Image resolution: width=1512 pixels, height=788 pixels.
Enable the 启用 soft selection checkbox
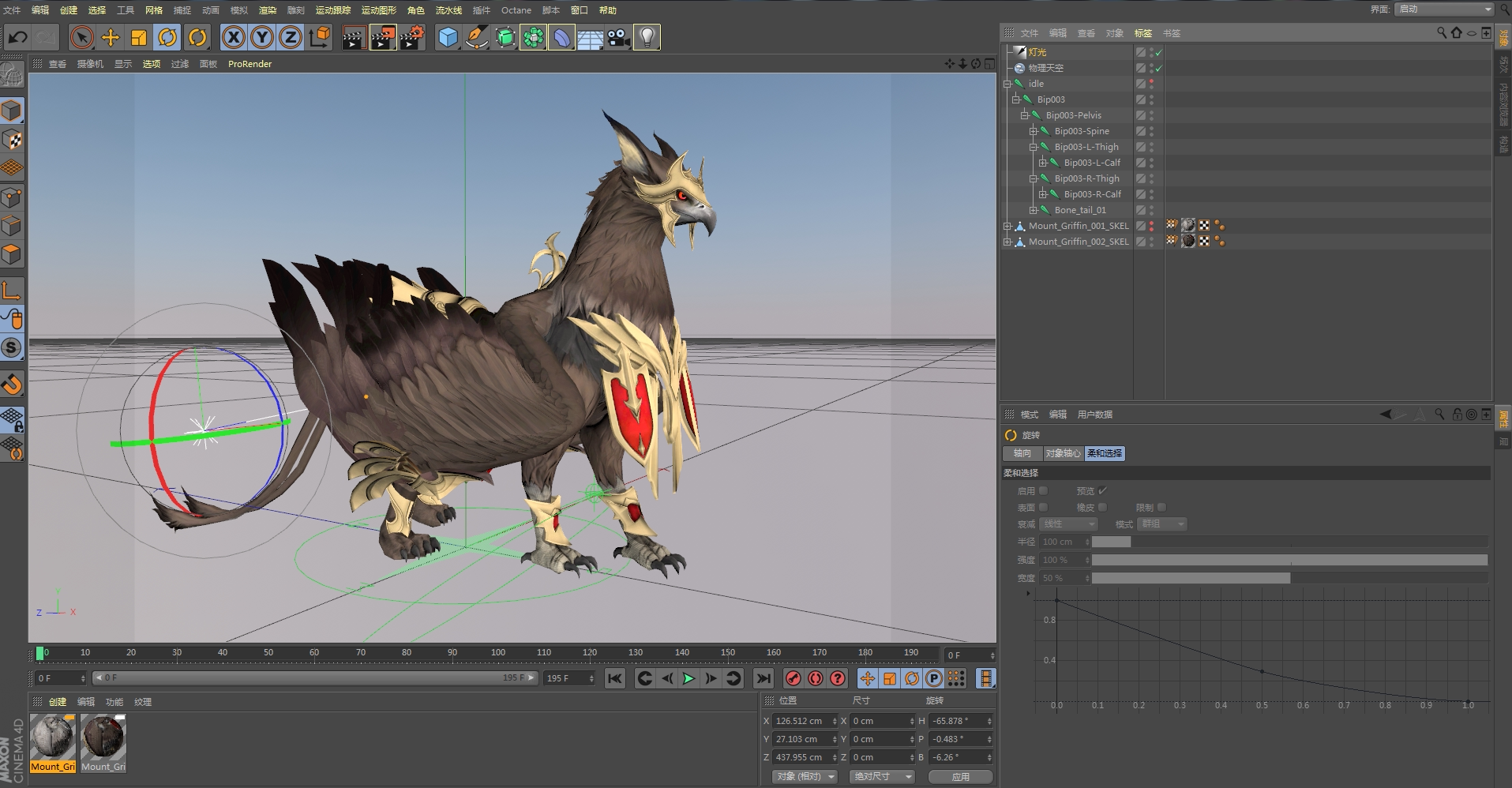[x=1043, y=491]
